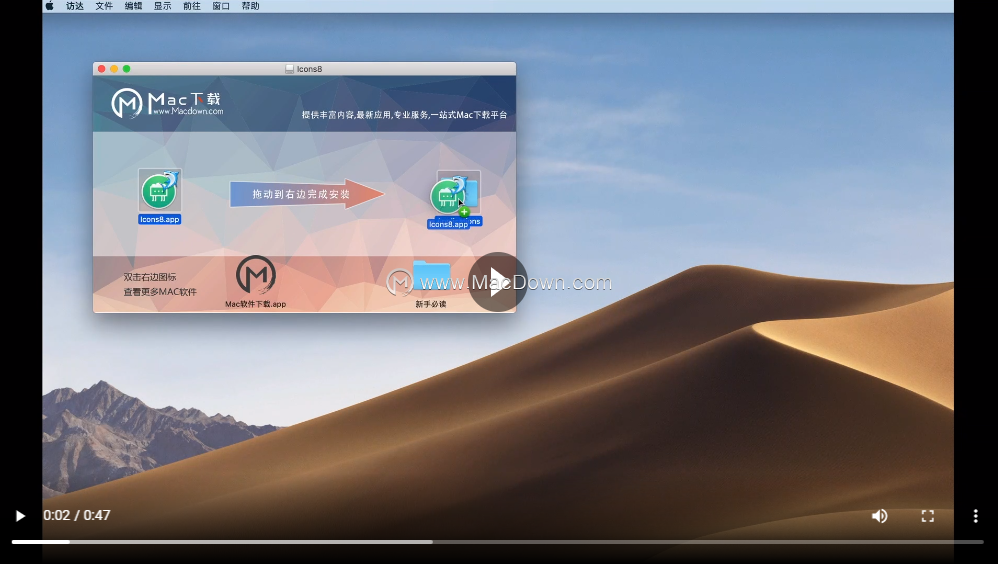Click the 查看更多MAC软件 text
998x565 pixels.
(160, 292)
